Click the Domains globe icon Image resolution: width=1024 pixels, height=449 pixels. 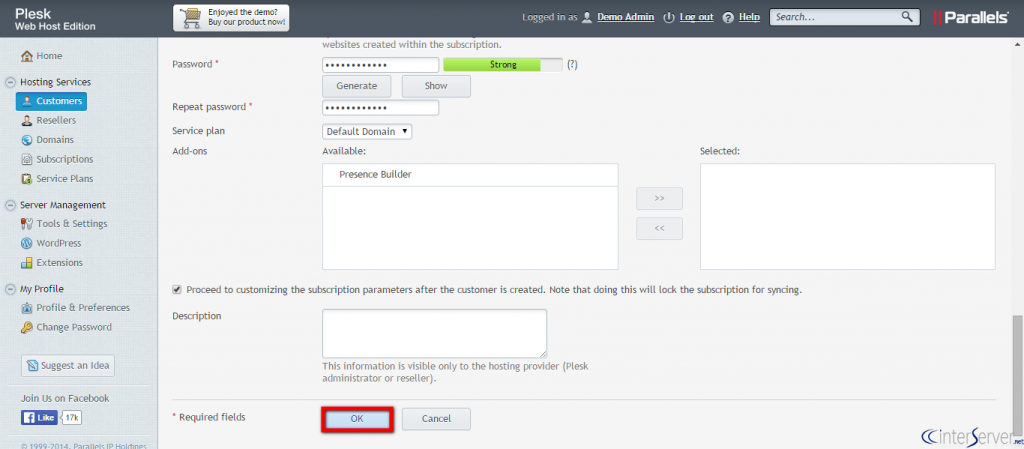coord(27,140)
